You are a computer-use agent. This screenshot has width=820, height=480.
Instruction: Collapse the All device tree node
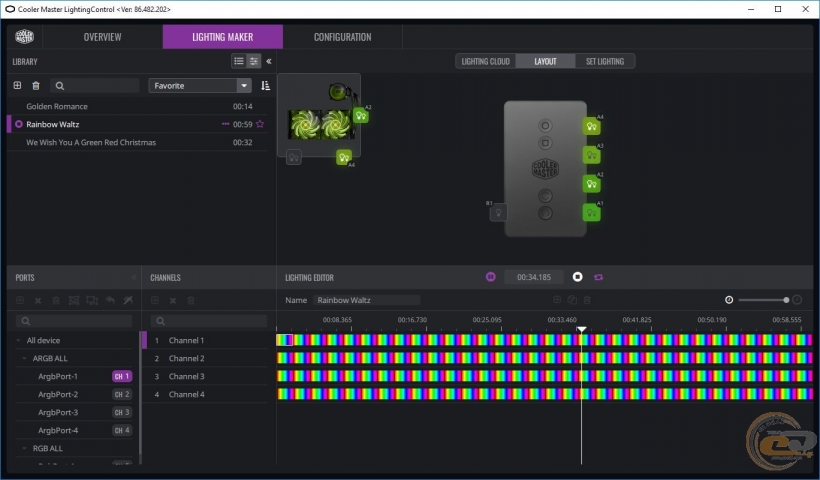(18, 340)
